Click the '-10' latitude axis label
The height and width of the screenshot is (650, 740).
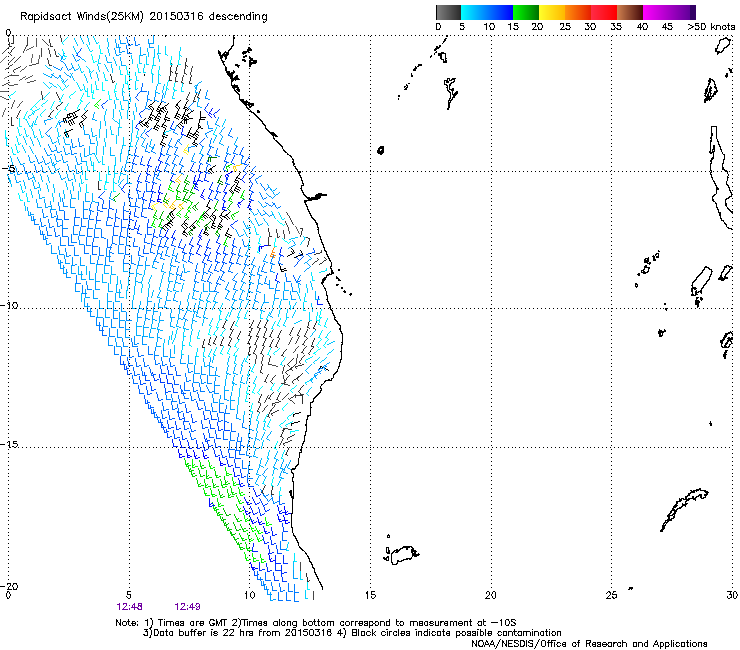pyautogui.click(x=9, y=305)
